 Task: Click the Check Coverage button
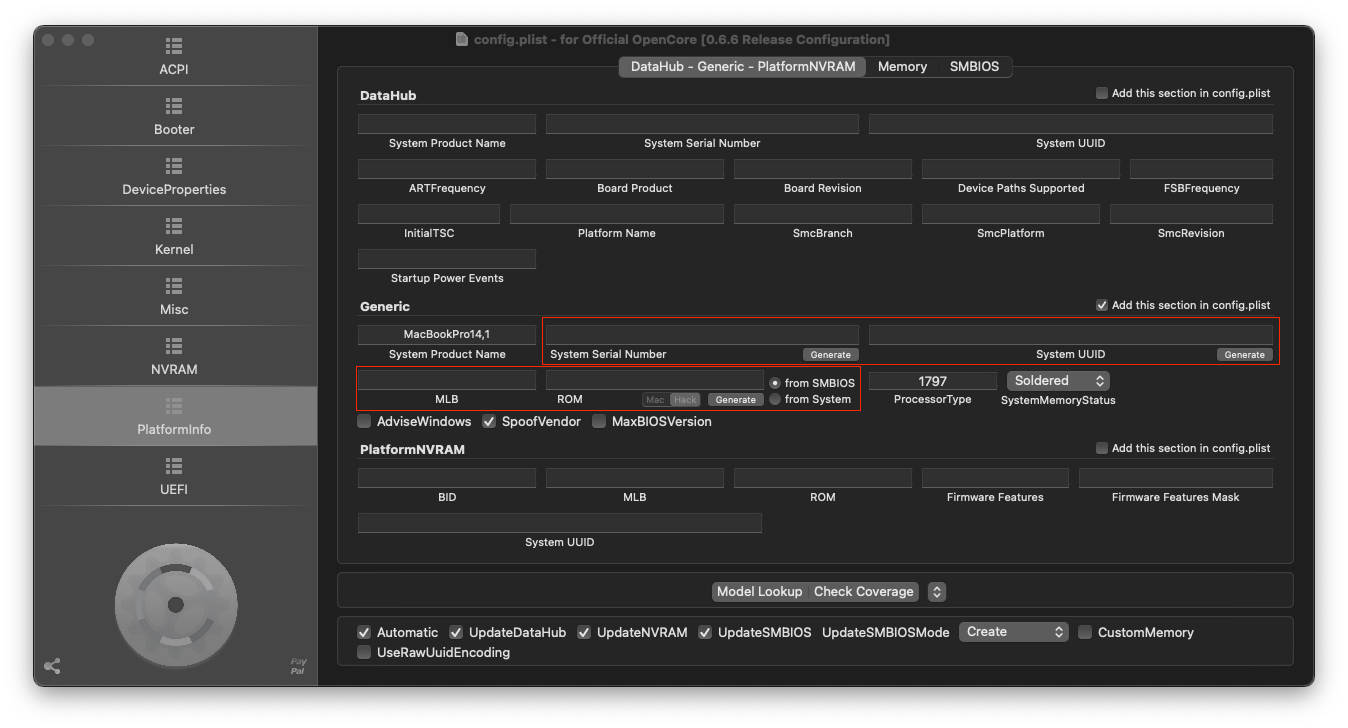(864, 591)
